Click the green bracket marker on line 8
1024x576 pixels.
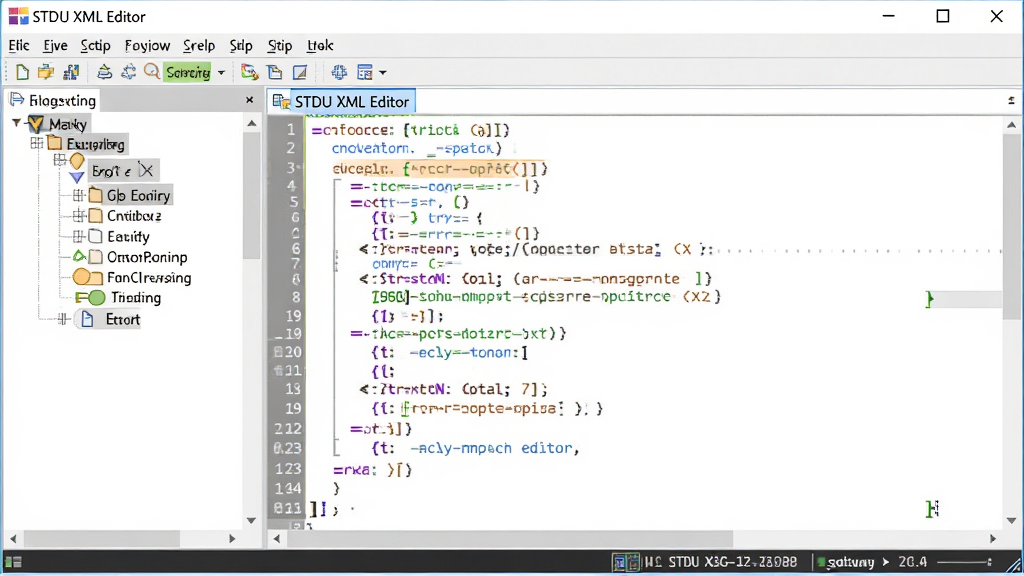(x=929, y=299)
